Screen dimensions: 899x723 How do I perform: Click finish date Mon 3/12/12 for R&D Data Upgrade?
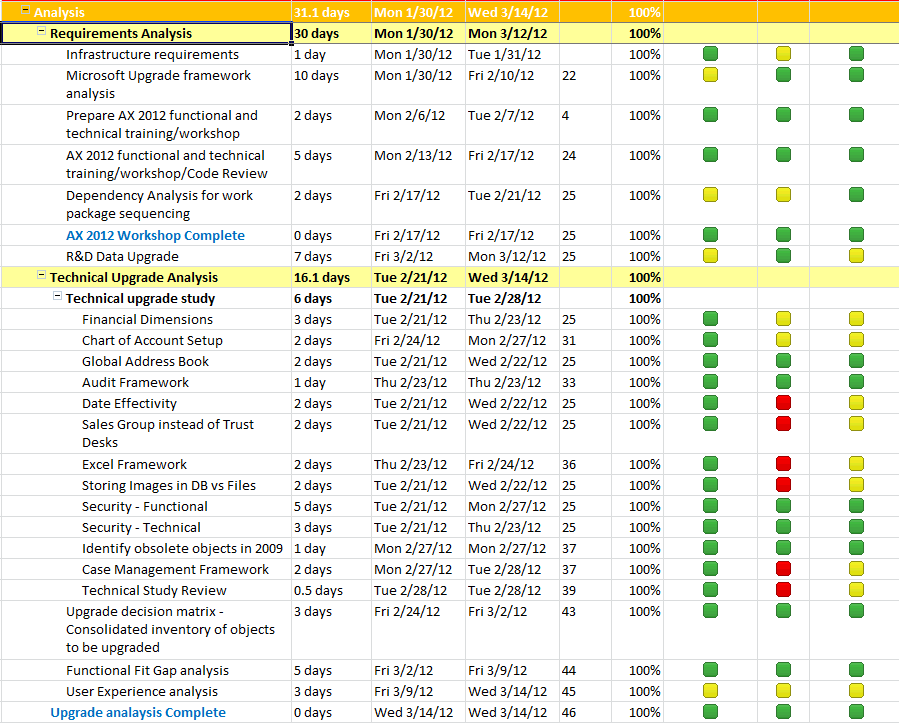507,256
